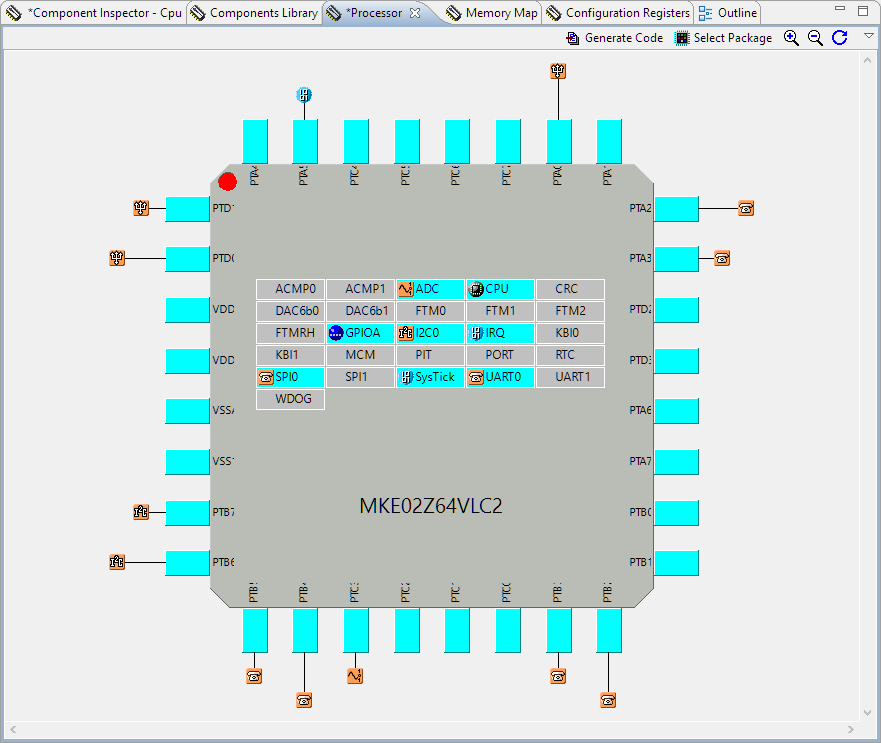Click the Generate Code toolbar button
Viewport: 881px width, 743px height.
click(x=614, y=38)
